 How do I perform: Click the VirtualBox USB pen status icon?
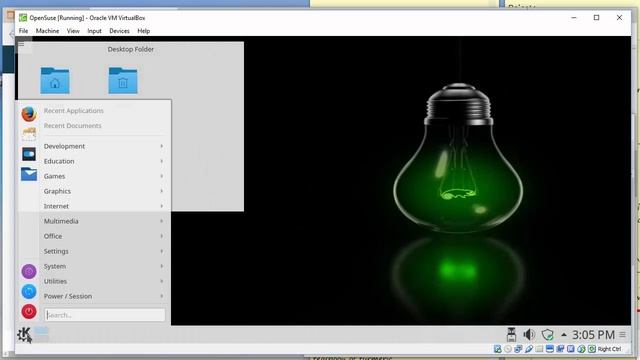point(529,349)
